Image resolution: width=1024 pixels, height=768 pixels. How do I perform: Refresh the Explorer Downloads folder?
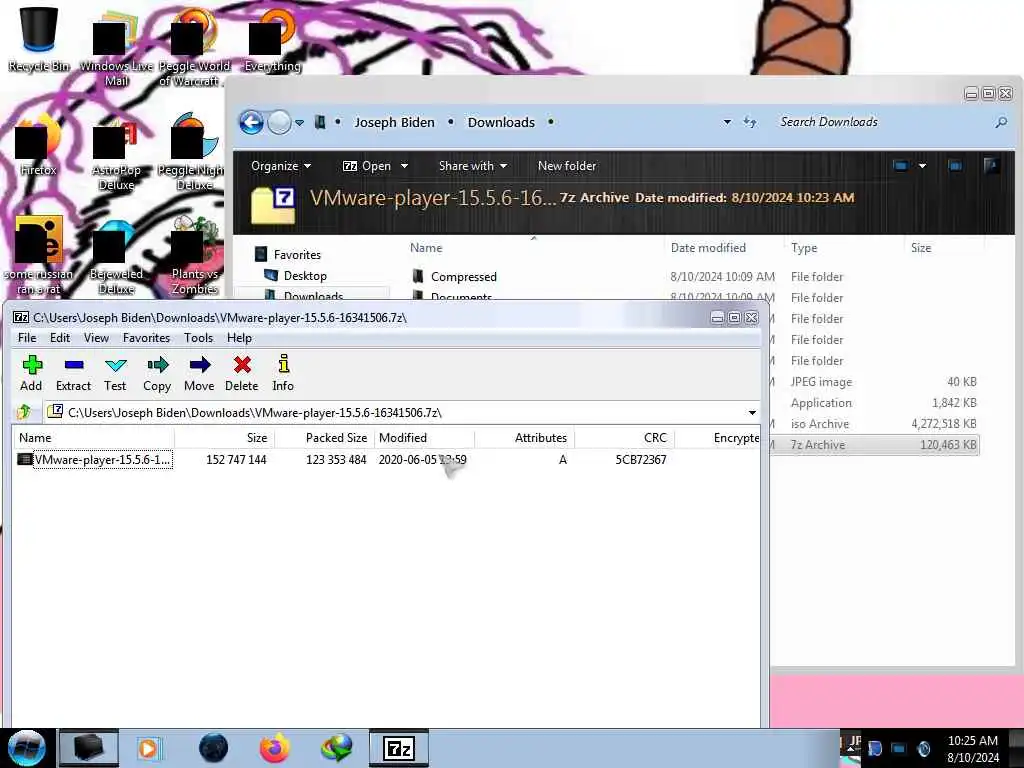[750, 122]
